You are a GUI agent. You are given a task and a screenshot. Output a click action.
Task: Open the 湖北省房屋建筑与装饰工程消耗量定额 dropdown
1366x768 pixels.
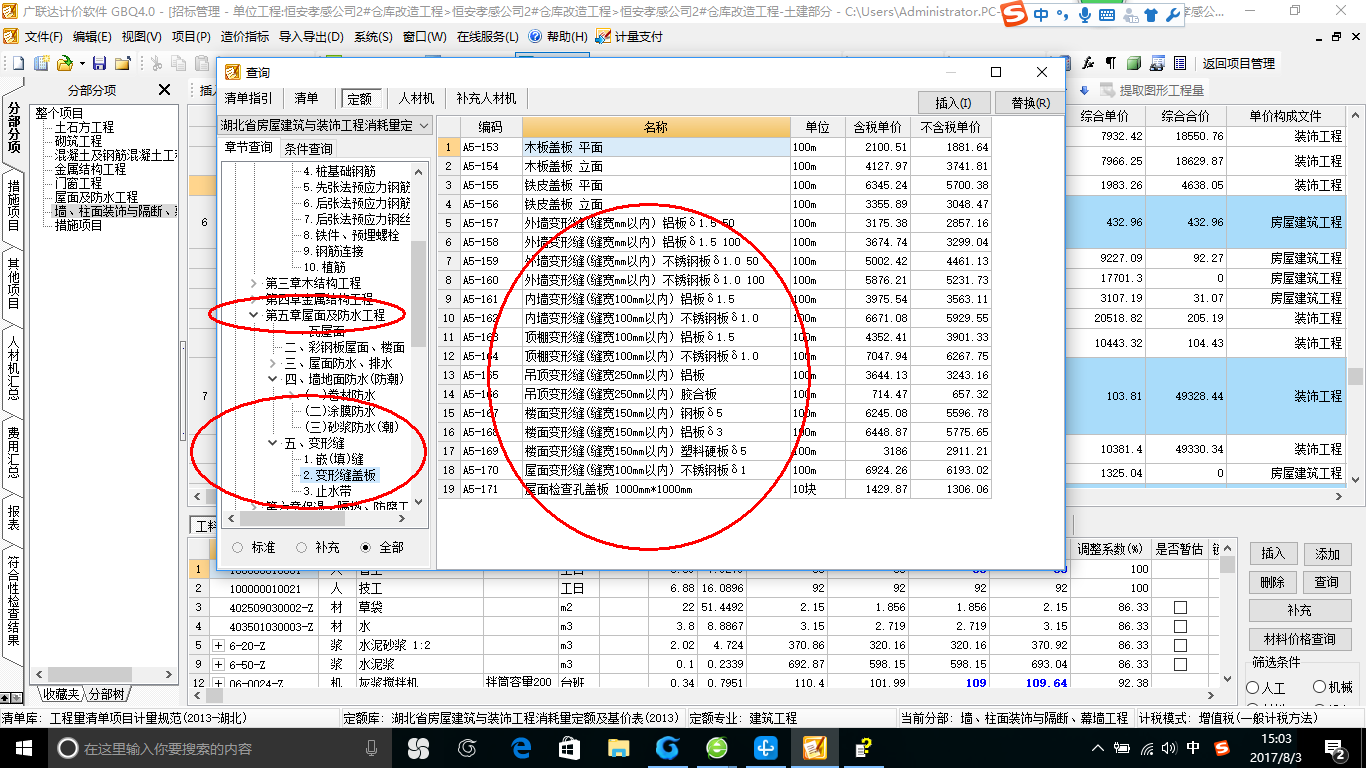coord(424,126)
